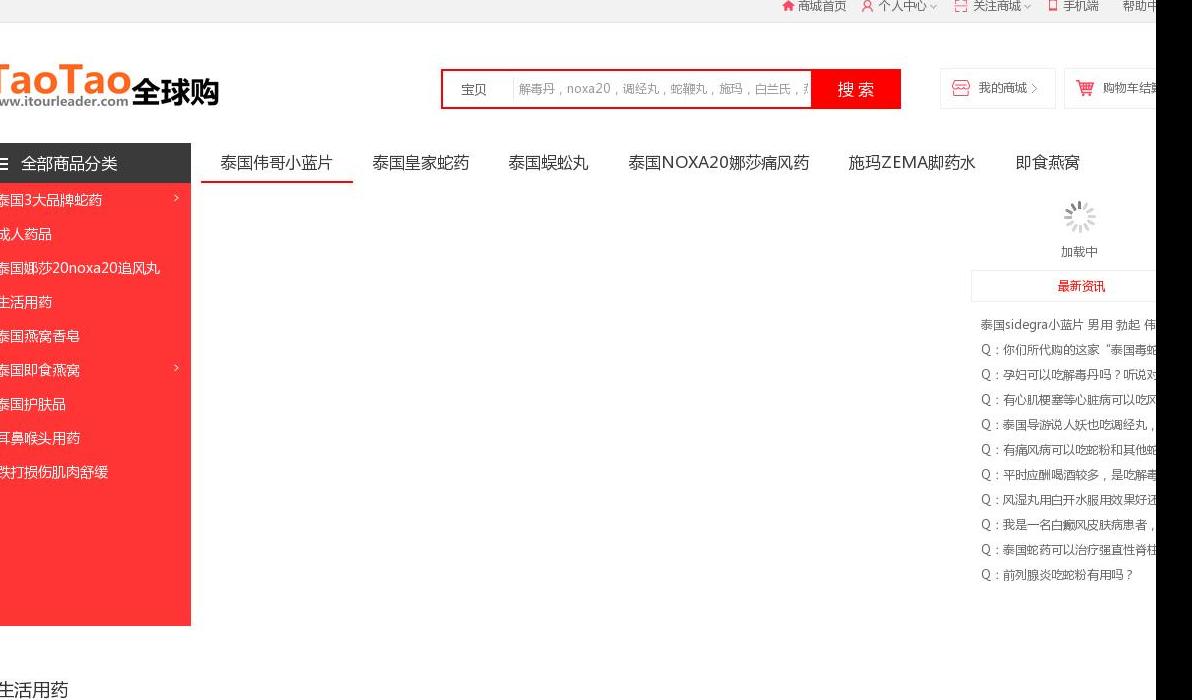The image size is (1192, 700).
Task: Open the question about 孕妇可以吃解毒丹吗
Action: [1068, 375]
